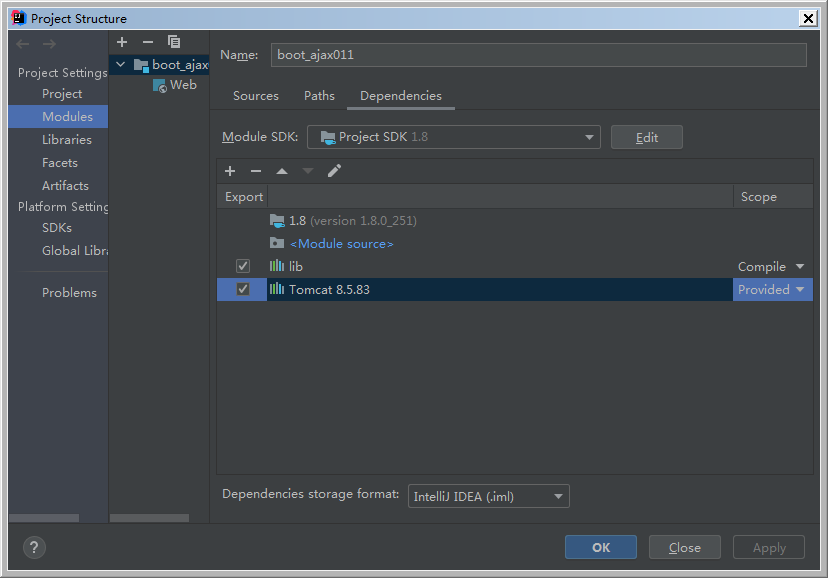Collapse the boot_ajax module tree node
The width and height of the screenshot is (828, 578).
click(x=120, y=64)
